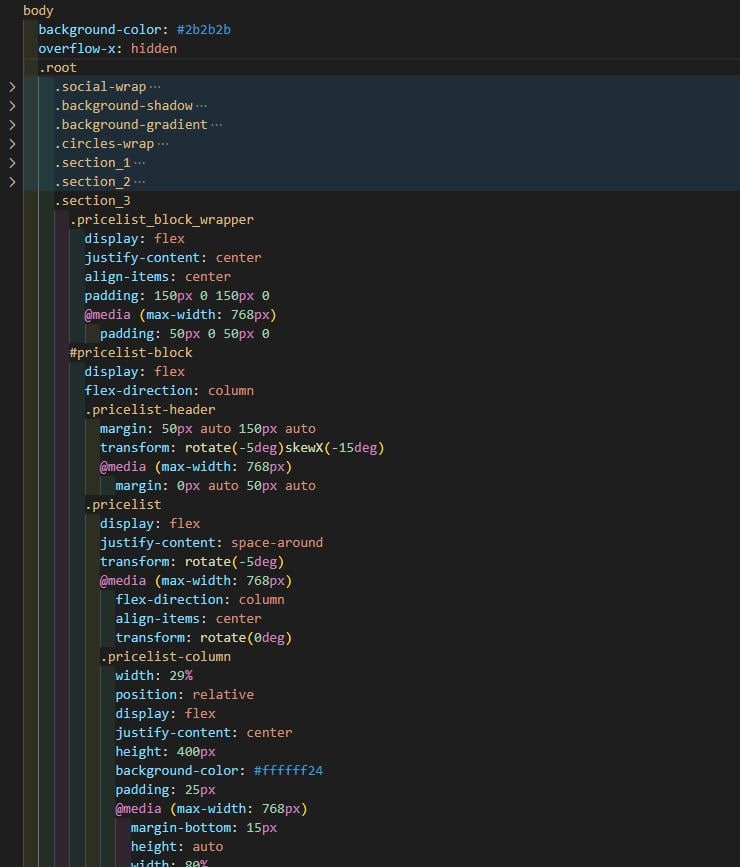The image size is (740, 867).
Task: Click the rotate(-5deg)skewX(-15deg) transform line
Action: point(242,447)
